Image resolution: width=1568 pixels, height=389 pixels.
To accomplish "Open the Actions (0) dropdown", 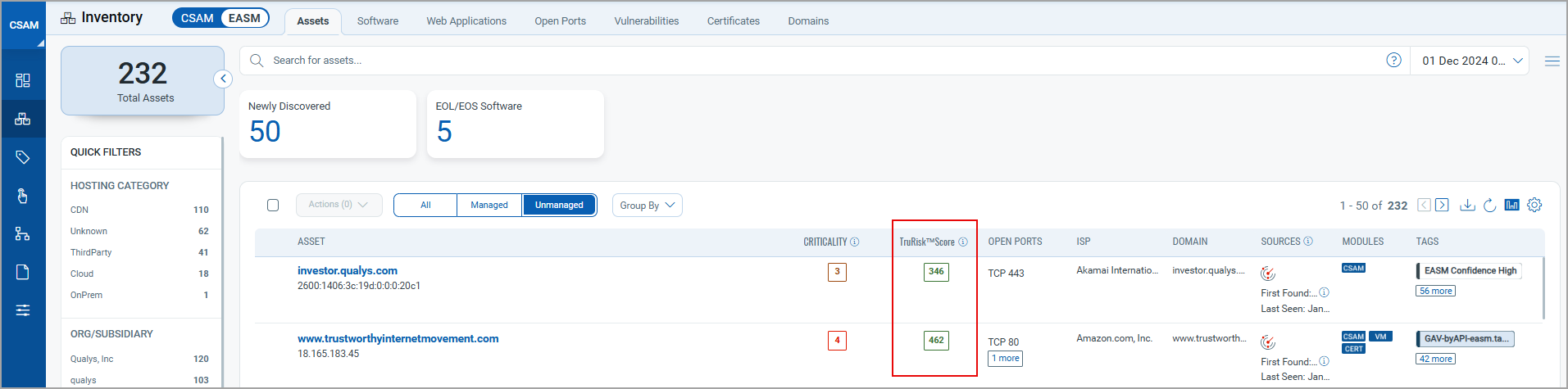I will [x=339, y=205].
